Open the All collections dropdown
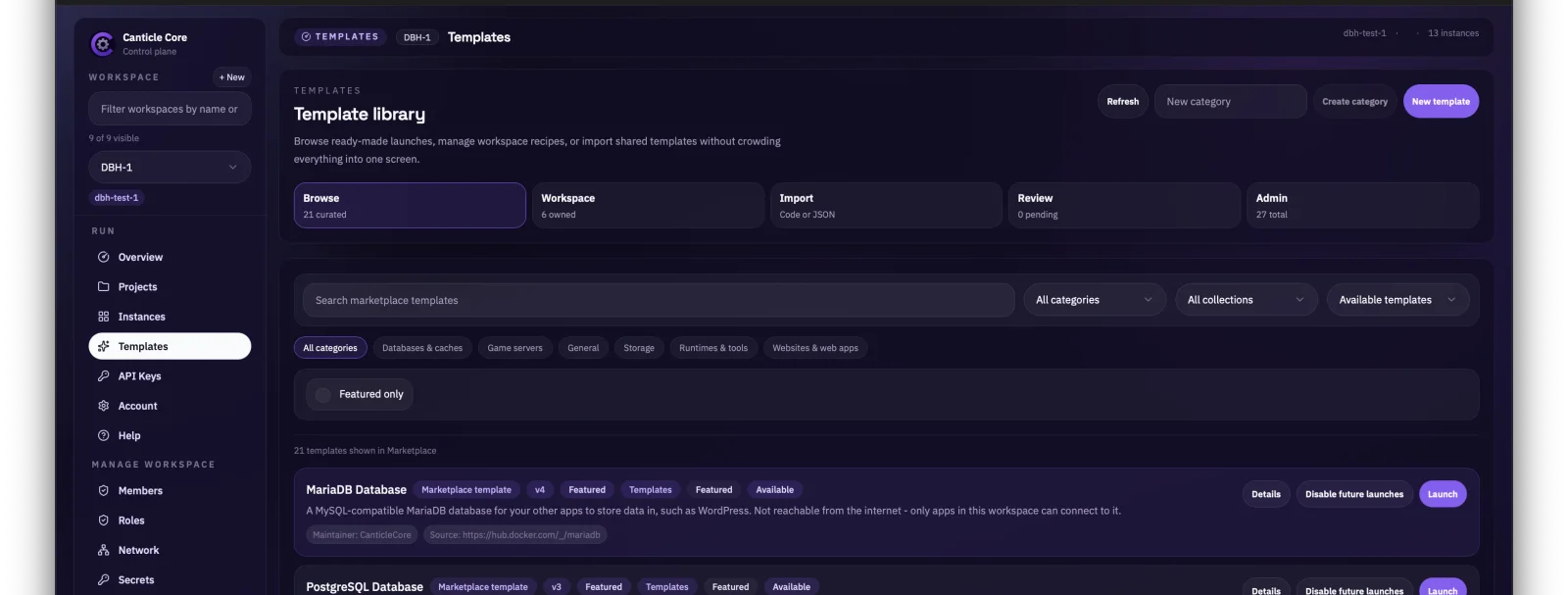The image size is (1568, 595). (x=1246, y=300)
